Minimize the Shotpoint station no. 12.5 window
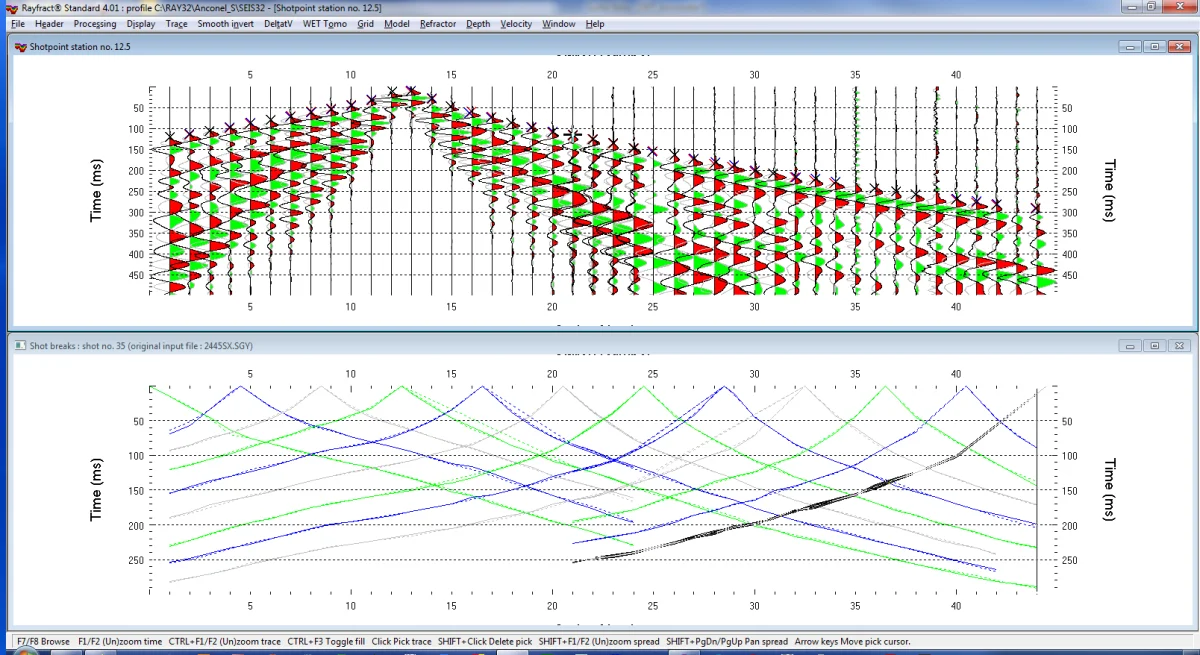 pos(1132,46)
